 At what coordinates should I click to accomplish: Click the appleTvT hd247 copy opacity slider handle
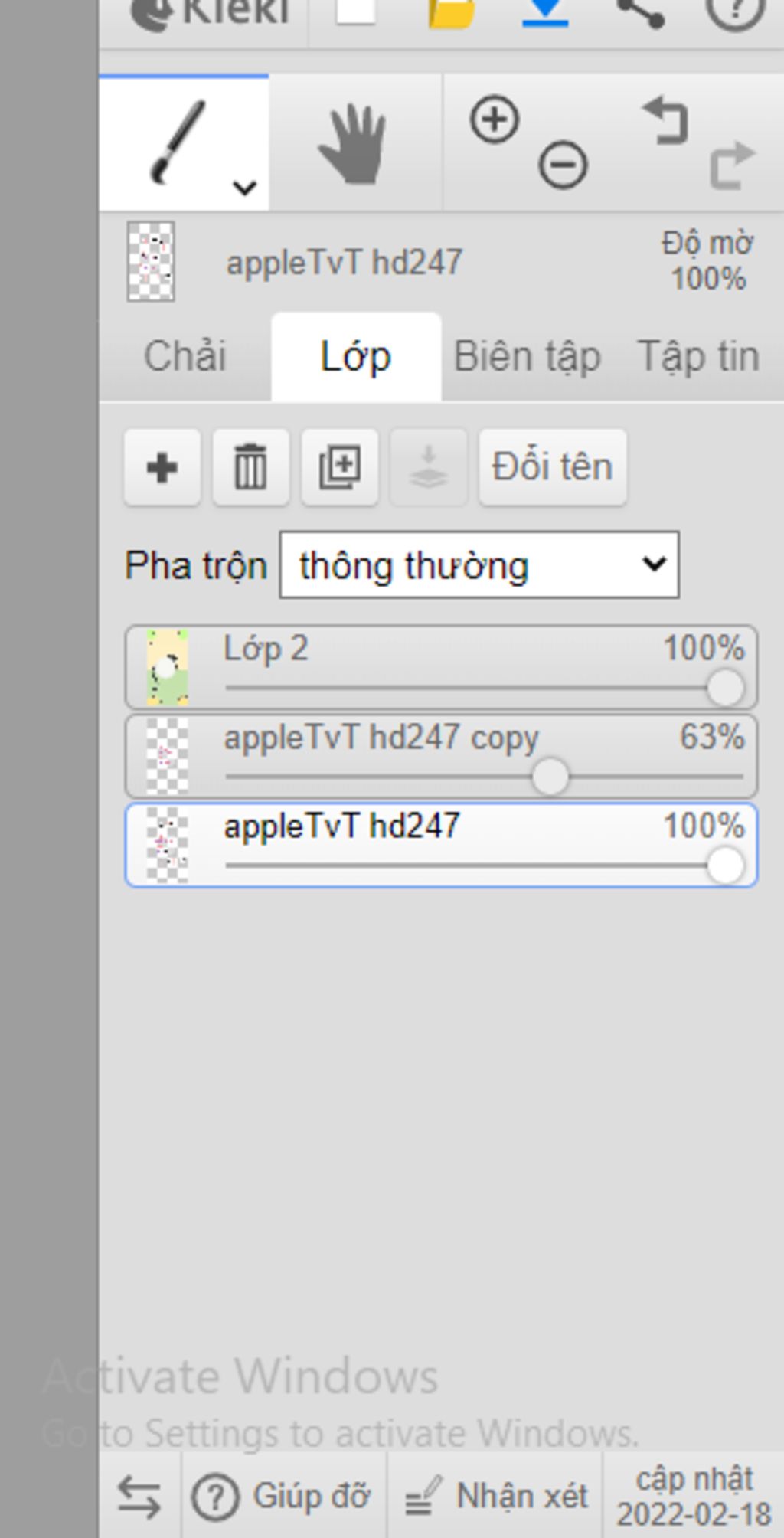550,777
